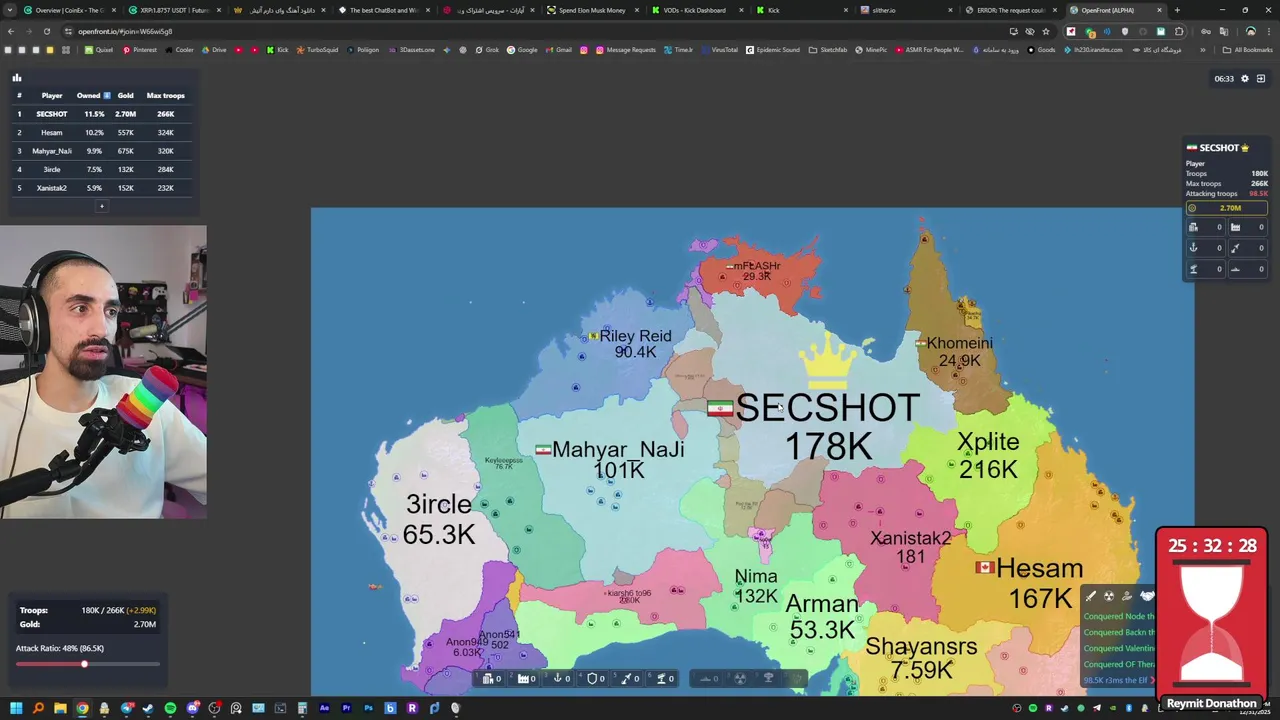Click Arman 53.3K territory label
The width and height of the screenshot is (1280, 720).
pos(822,617)
